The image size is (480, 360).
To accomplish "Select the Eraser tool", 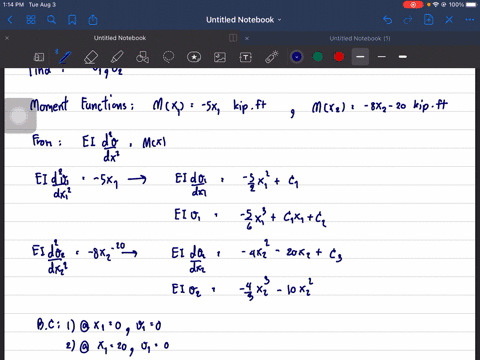I will tap(91, 57).
